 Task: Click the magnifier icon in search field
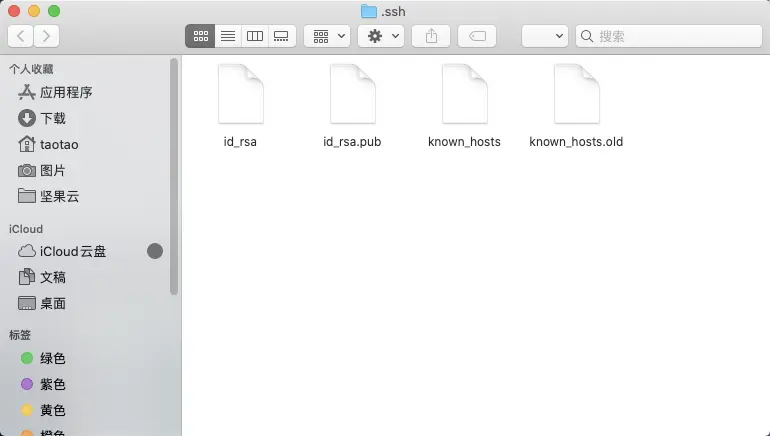click(x=587, y=36)
